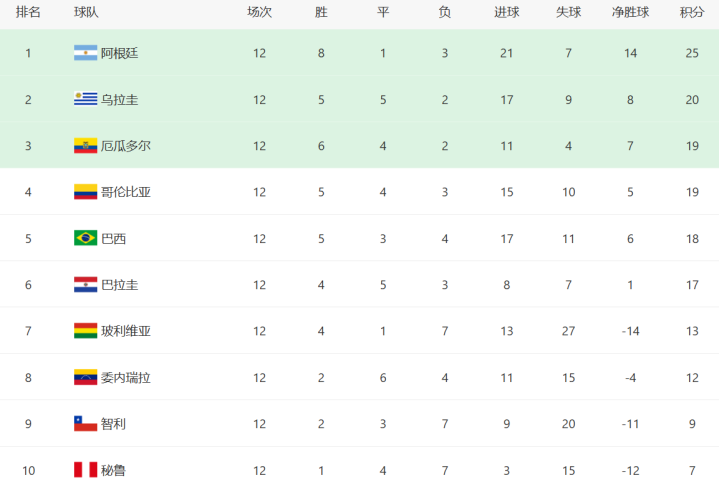Click the 进球 column header
Image resolution: width=719 pixels, height=488 pixels.
507,12
